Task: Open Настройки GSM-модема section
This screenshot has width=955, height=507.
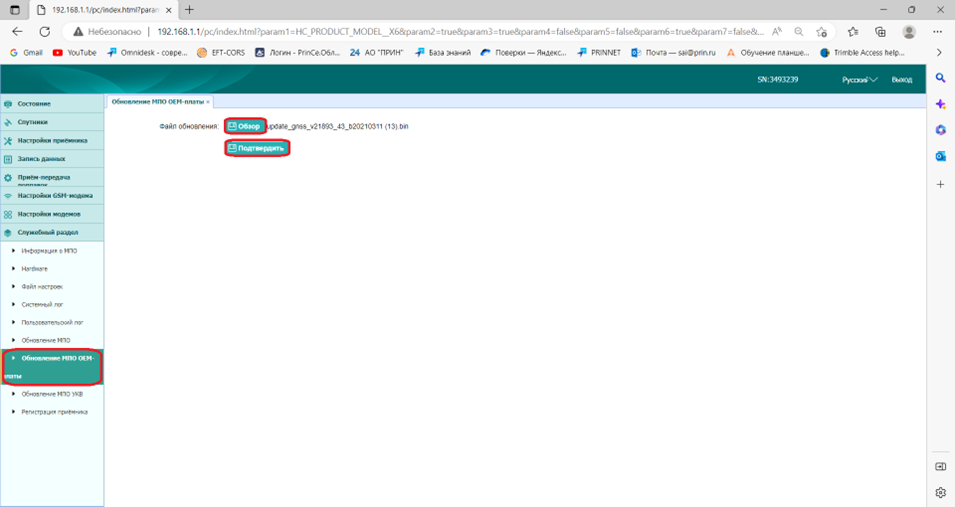Action: (52, 196)
